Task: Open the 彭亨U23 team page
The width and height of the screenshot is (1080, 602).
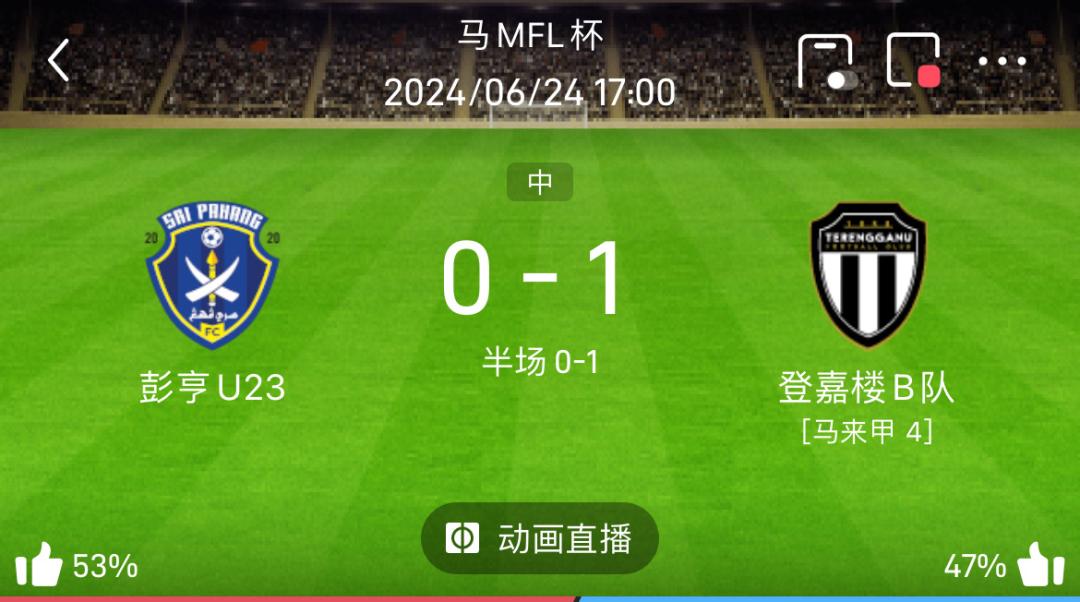Action: 212,387
